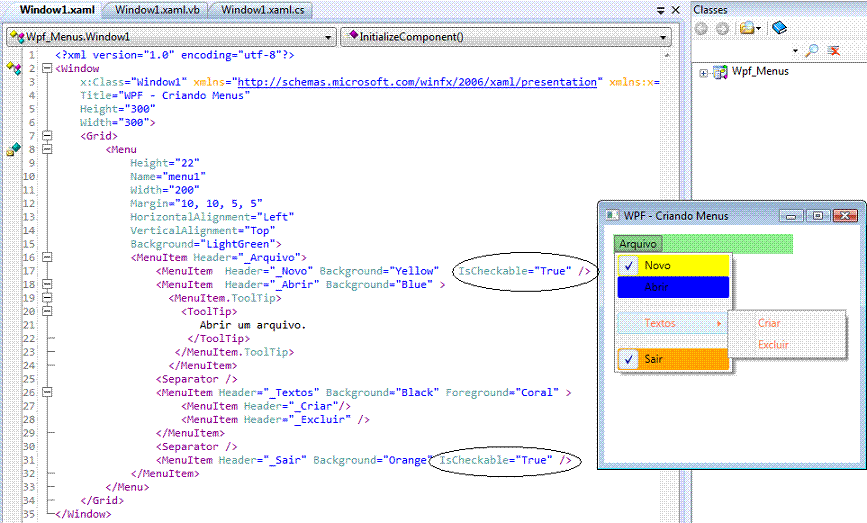This screenshot has height=523, width=867.
Task: Click the Arquivo menu in WPF window
Action: tap(637, 243)
